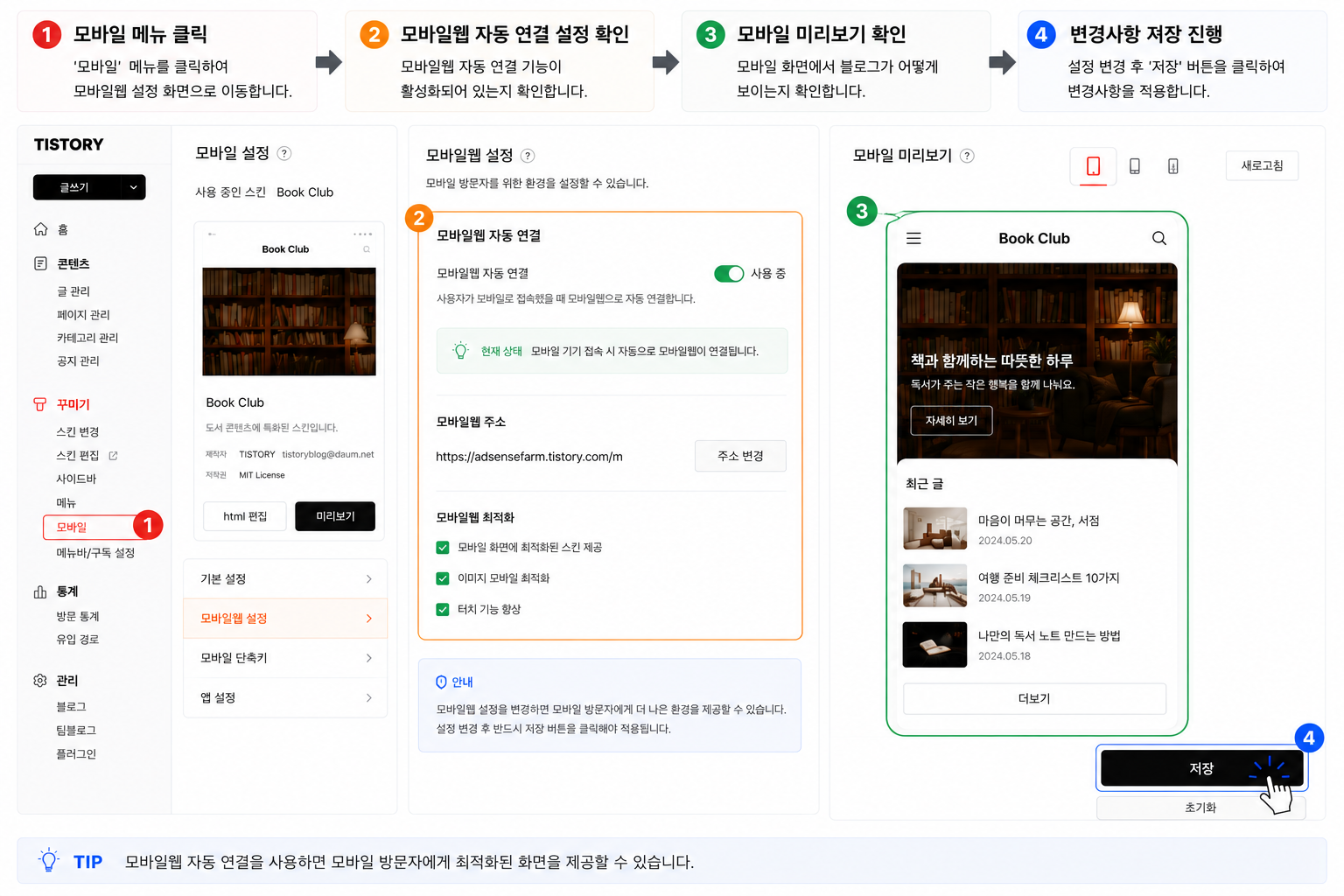Open 방문 통계 in the sidebar
Screen dimensions: 1344x896
[78, 617]
